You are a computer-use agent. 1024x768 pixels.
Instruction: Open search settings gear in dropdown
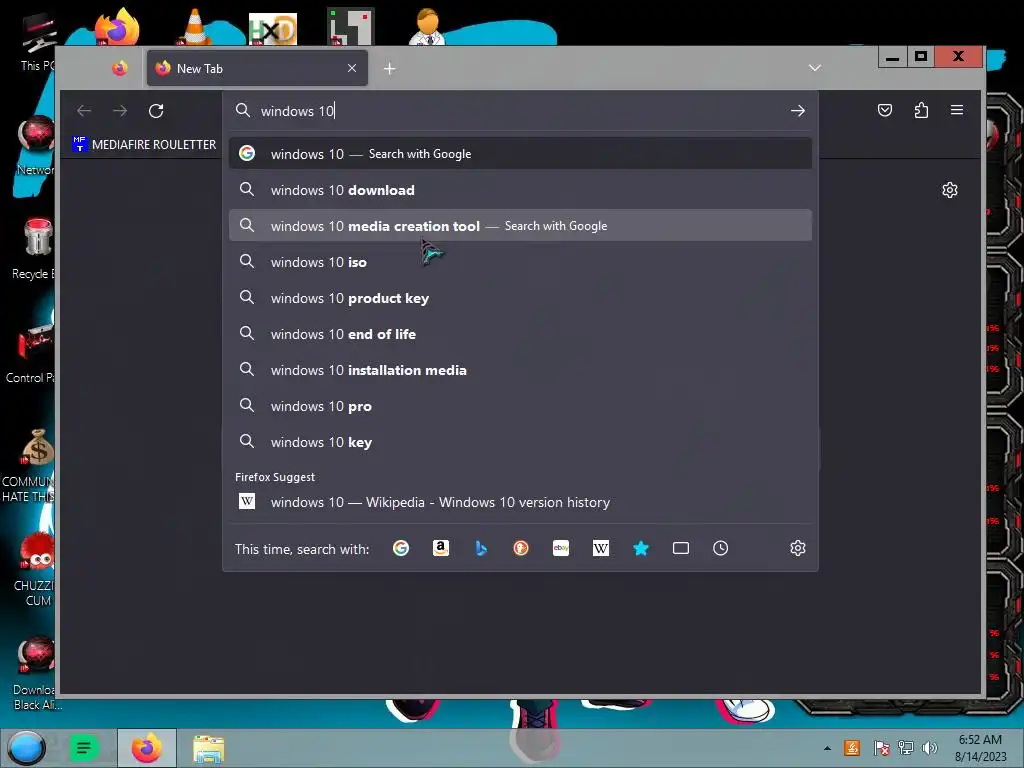coord(797,549)
